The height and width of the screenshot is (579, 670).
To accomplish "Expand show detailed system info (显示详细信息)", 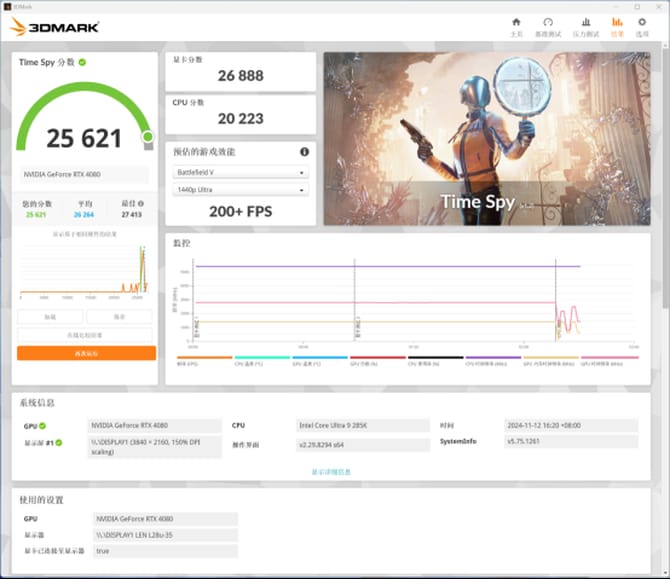I will coord(330,472).
